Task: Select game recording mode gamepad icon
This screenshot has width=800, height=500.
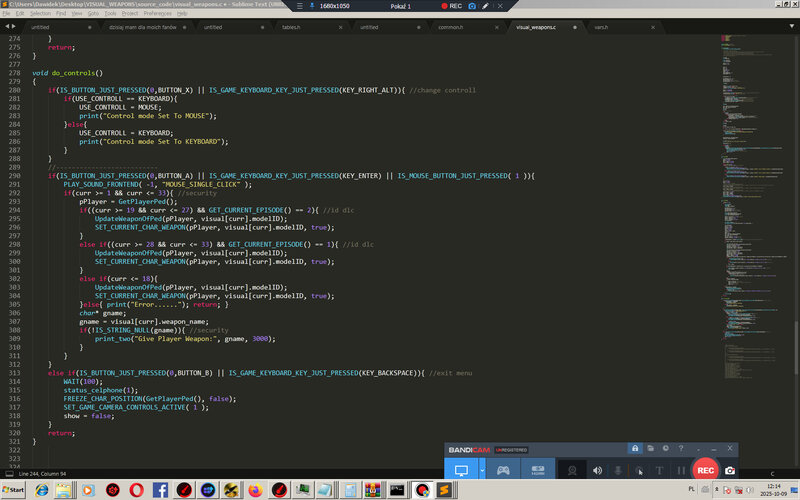Action: coord(504,470)
